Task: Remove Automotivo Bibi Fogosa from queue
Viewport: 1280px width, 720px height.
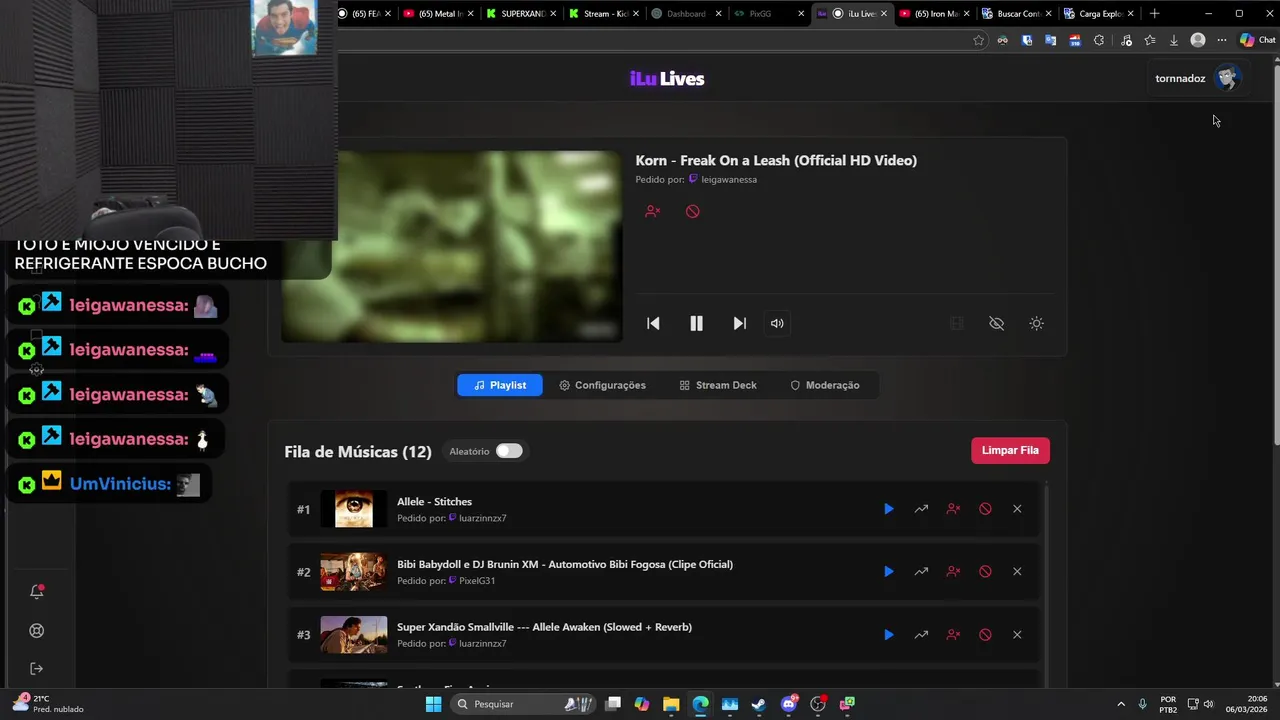Action: (x=1017, y=572)
